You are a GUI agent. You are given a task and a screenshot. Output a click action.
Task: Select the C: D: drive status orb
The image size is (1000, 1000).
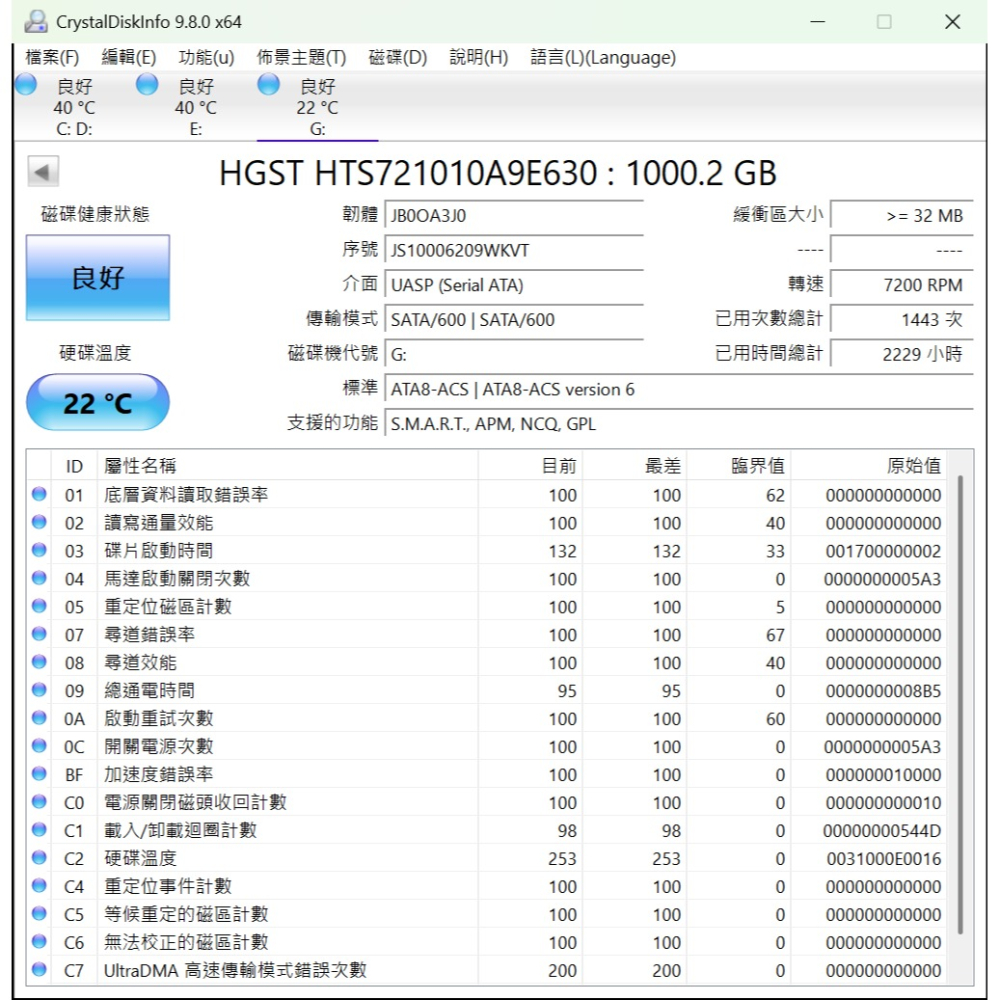tap(26, 84)
